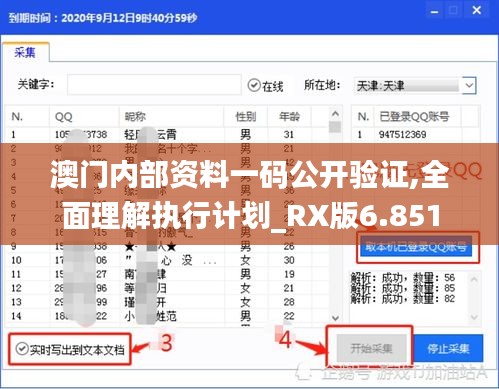Viewport: 499px width, 389px height.
Task: Focus the 关键字 keyword input field
Action: click(x=154, y=85)
